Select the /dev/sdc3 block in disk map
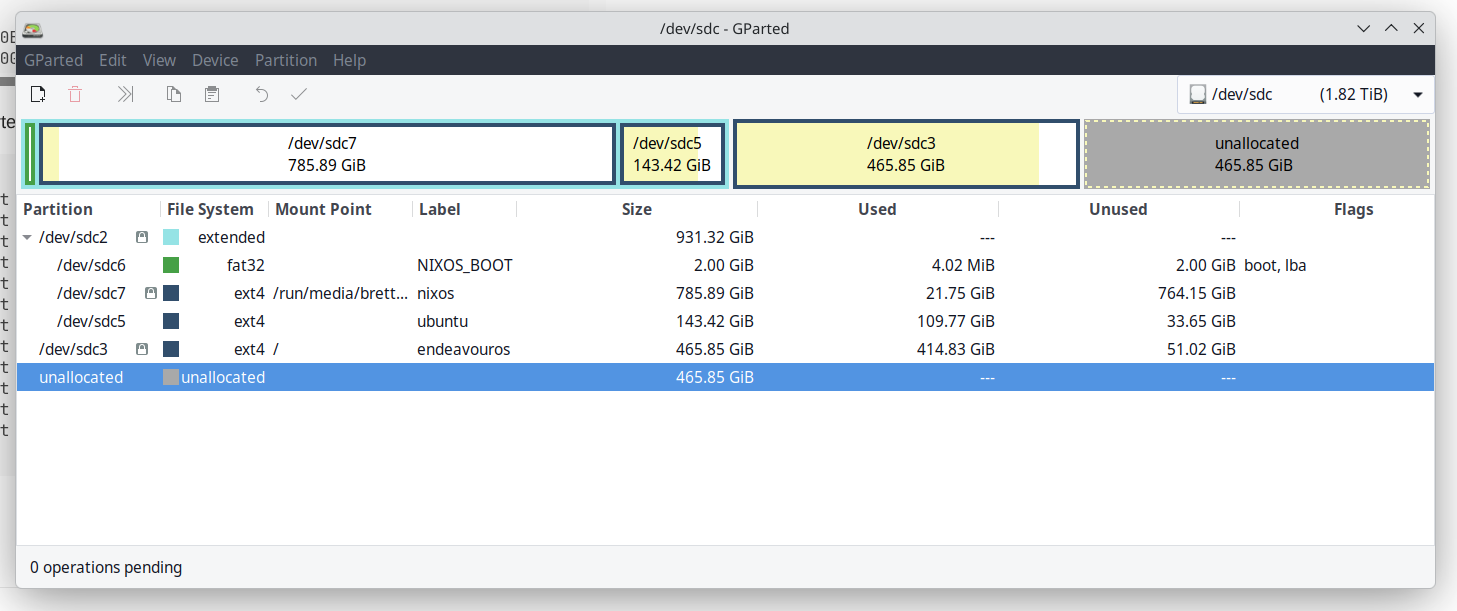 pyautogui.click(x=905, y=154)
